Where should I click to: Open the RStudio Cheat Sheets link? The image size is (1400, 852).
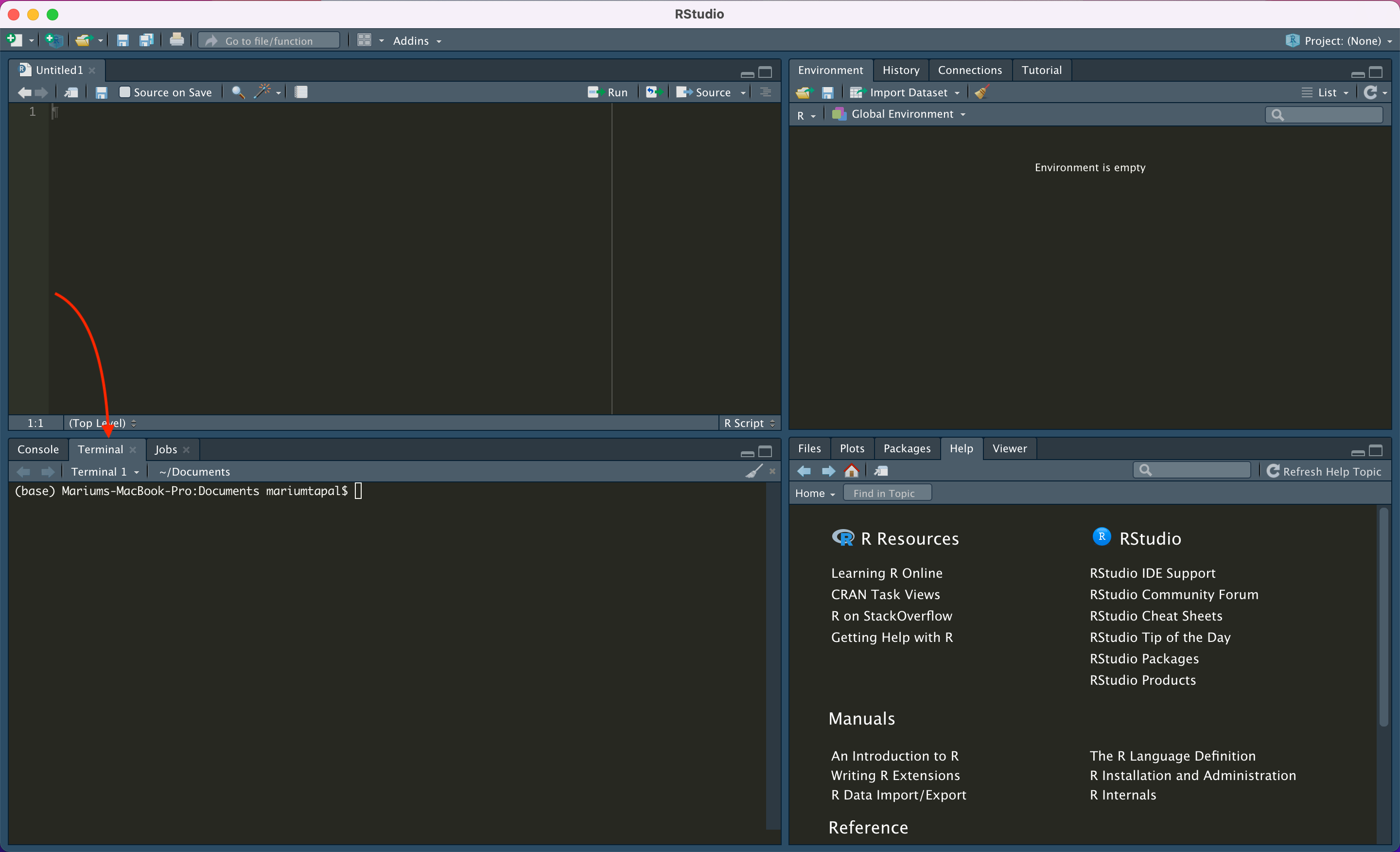(1155, 616)
